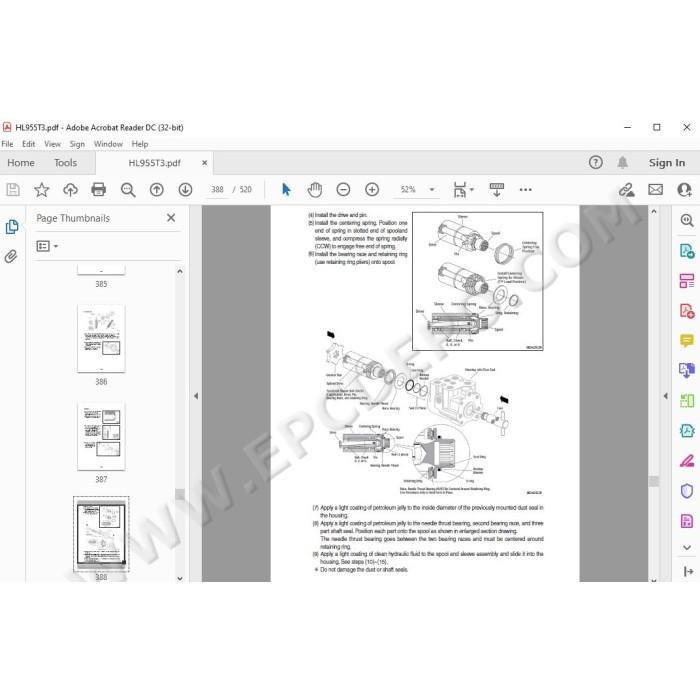Open Organize Pages tool
700x700 pixels.
[687, 281]
